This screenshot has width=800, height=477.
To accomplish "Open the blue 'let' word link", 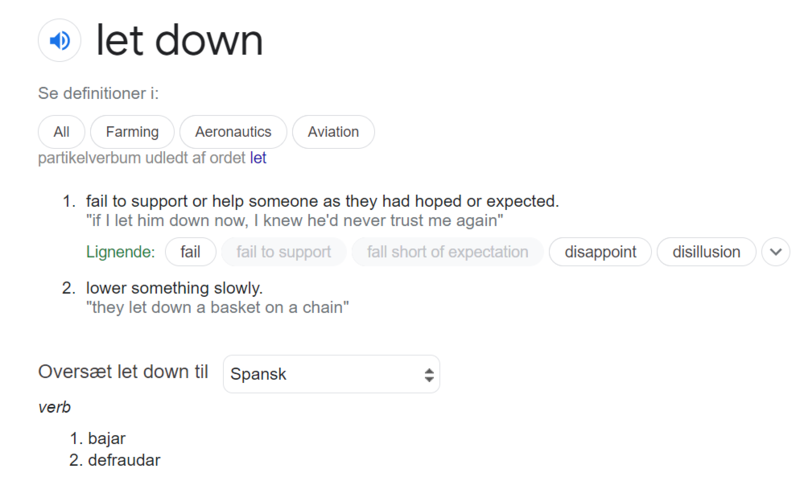I will click(258, 158).
